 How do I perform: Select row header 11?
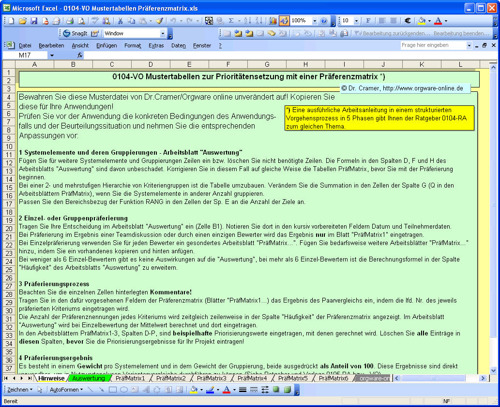click(9, 155)
